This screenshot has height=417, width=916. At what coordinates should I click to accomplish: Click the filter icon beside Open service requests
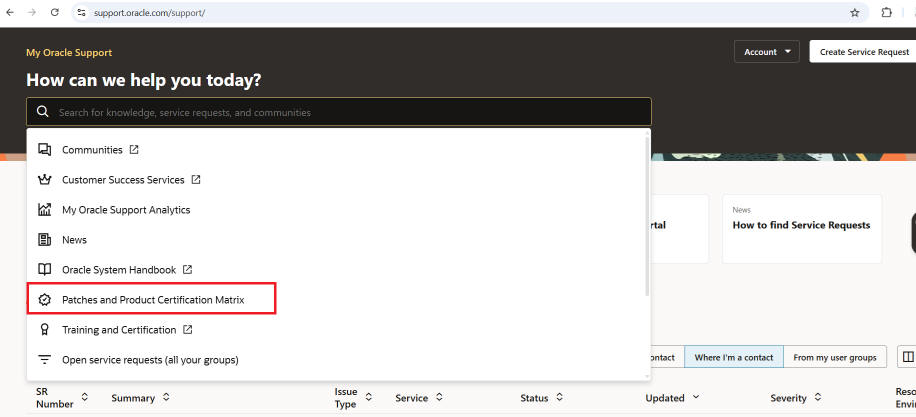(44, 360)
